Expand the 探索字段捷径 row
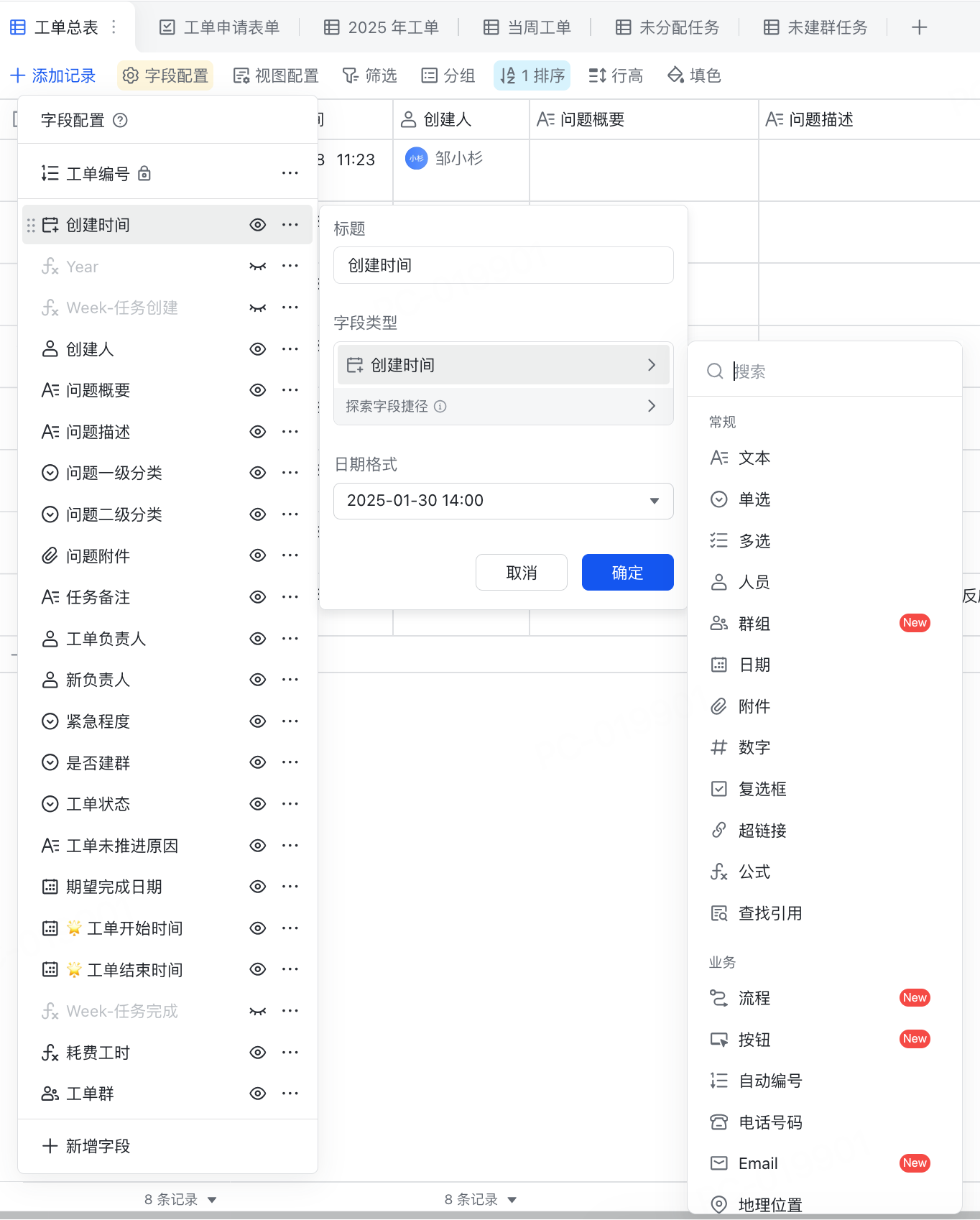980x1220 pixels. point(503,407)
